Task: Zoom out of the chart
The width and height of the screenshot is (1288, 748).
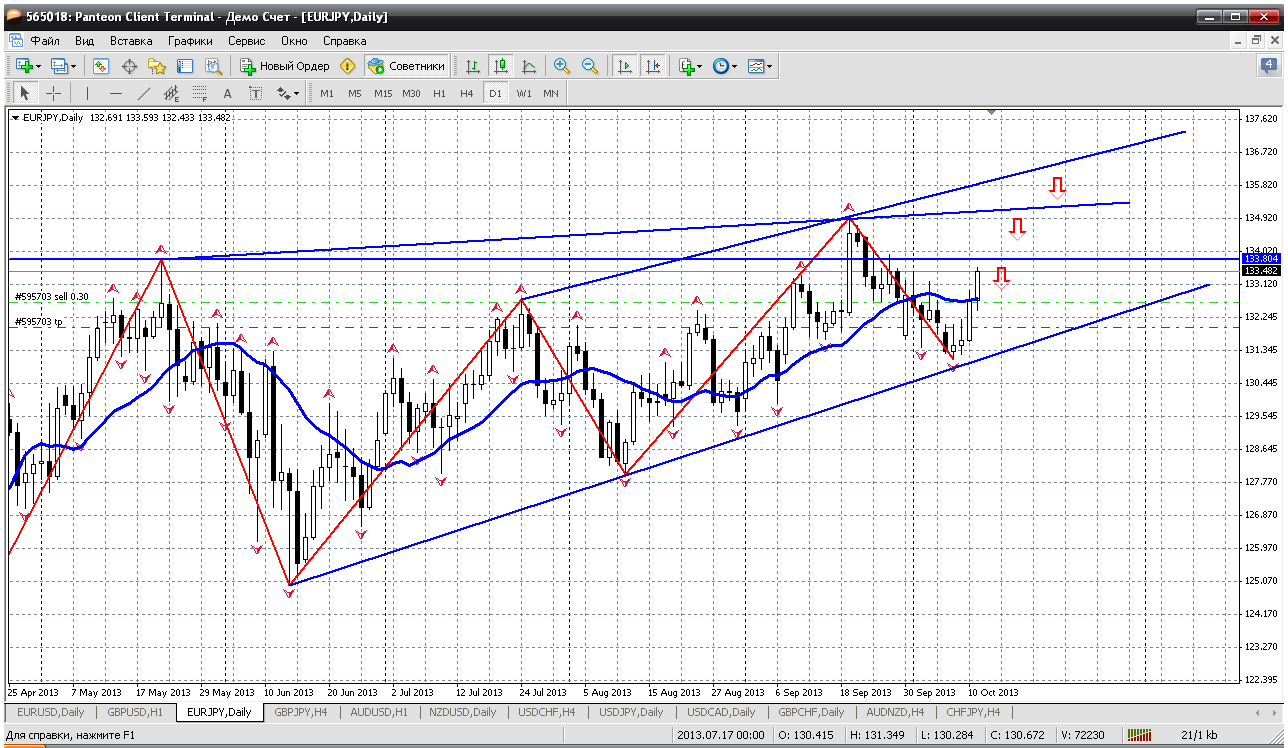Action: pos(590,66)
